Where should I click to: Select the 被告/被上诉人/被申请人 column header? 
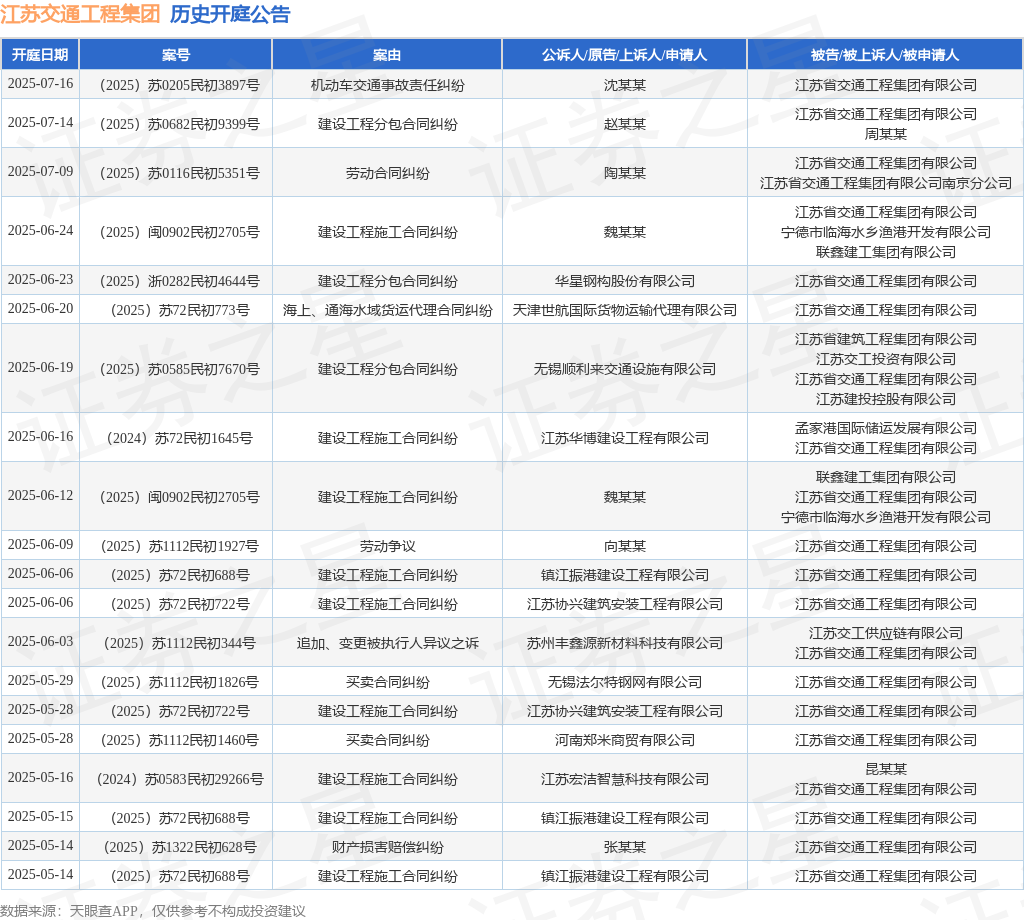(x=885, y=55)
